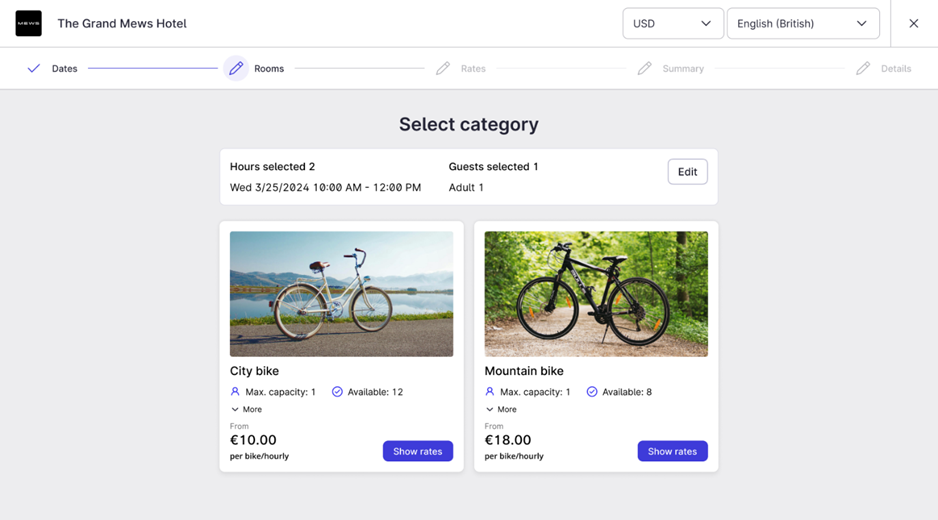
Task: Expand More details for City bike
Action: point(246,409)
